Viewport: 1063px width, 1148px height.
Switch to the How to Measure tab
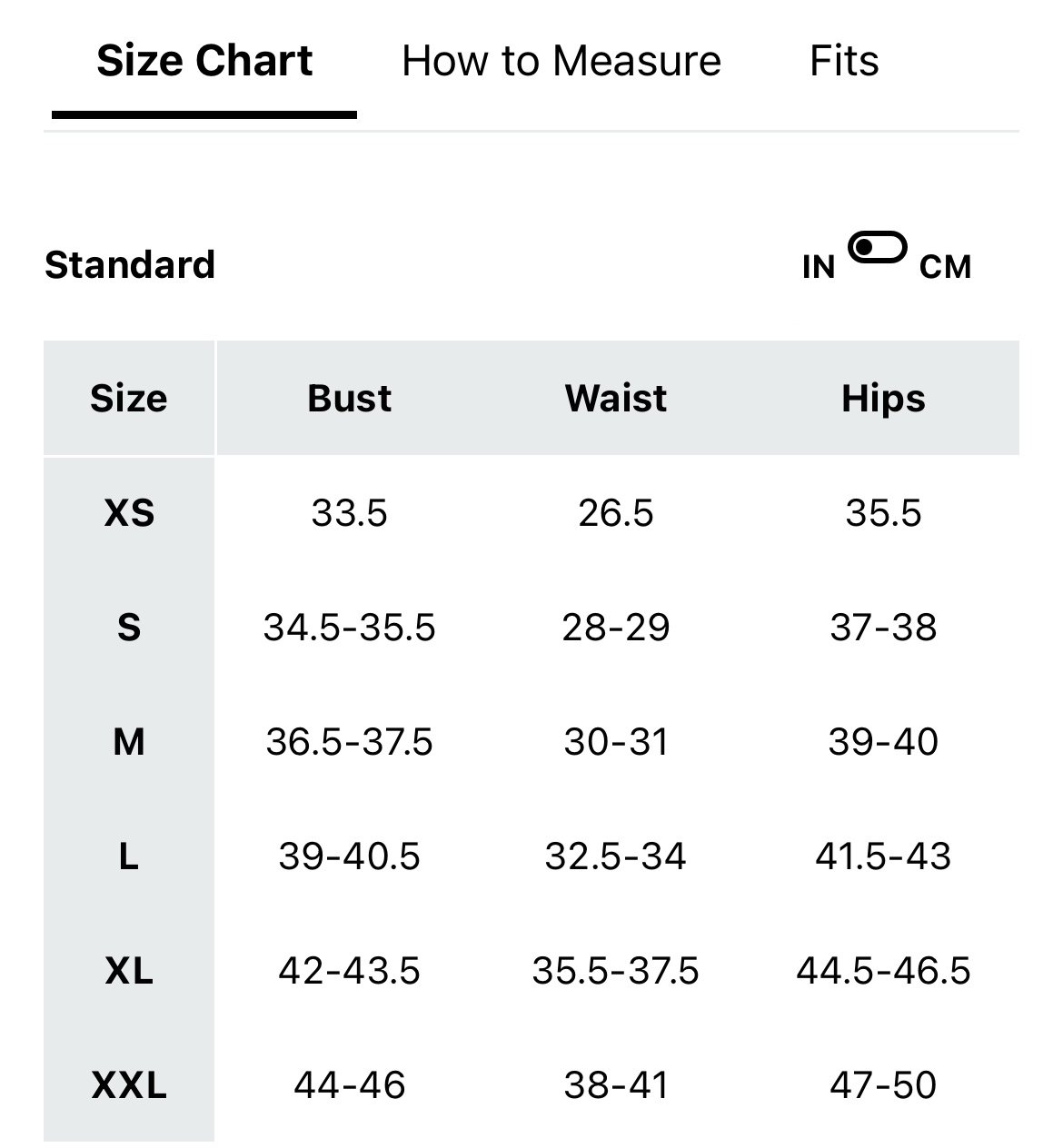pos(561,61)
